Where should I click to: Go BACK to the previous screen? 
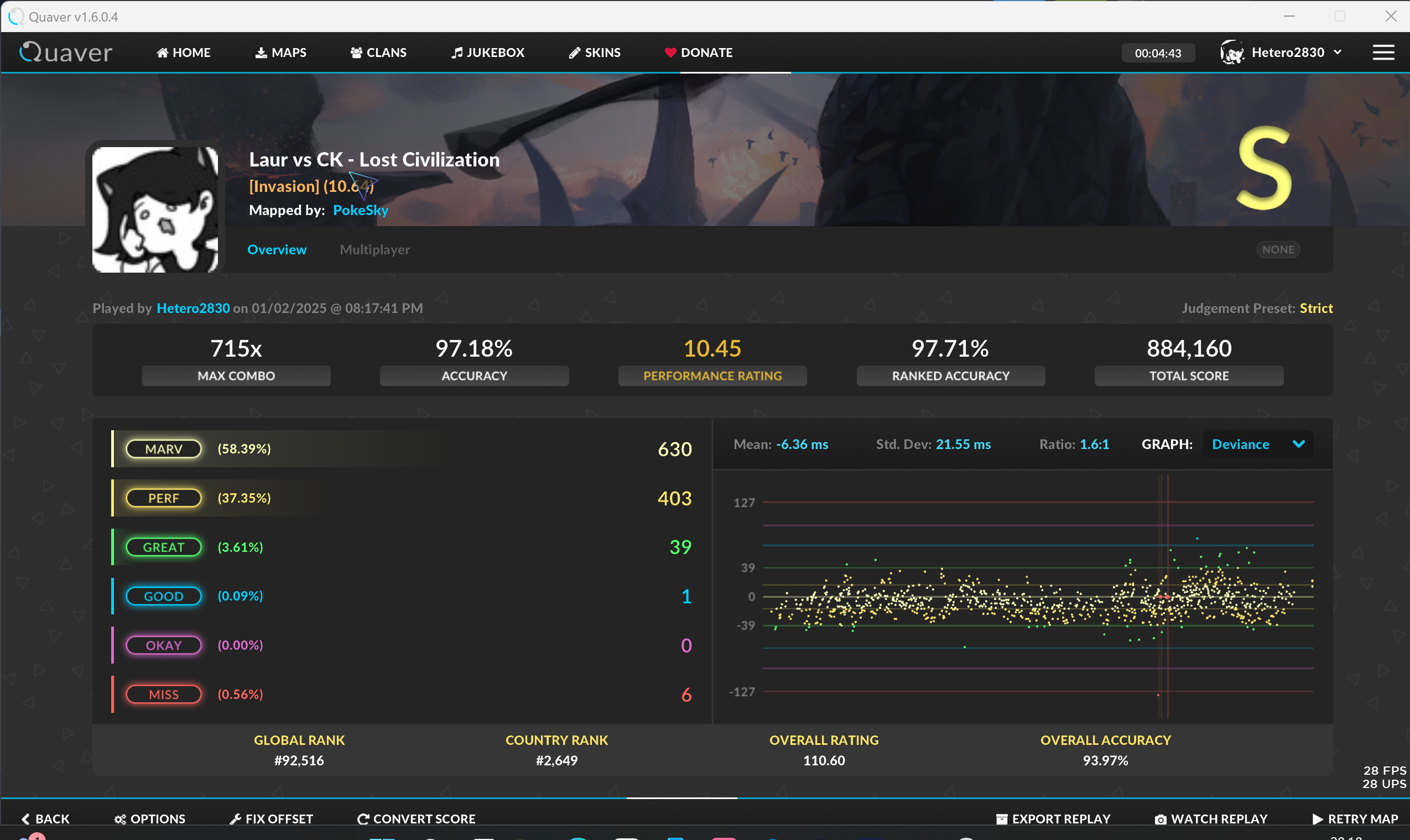tap(45, 819)
